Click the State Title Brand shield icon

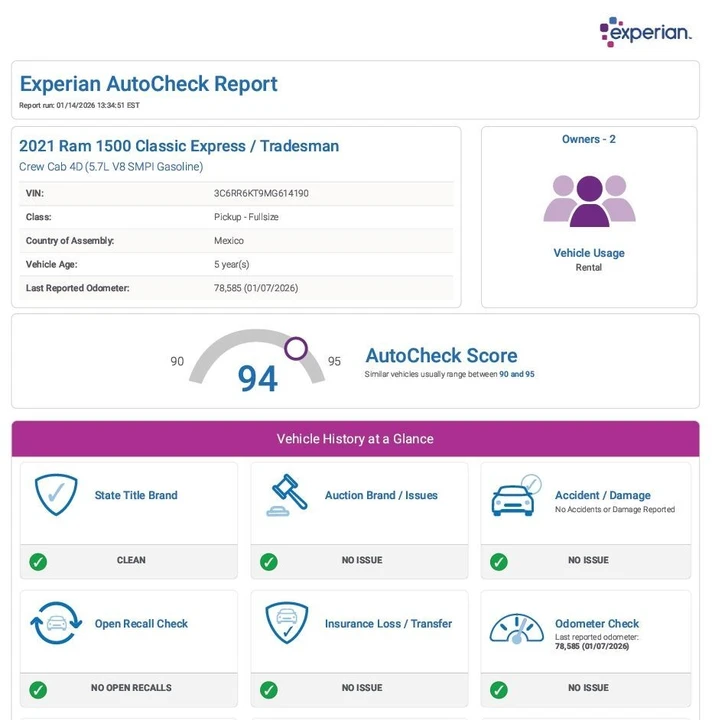tap(56, 495)
